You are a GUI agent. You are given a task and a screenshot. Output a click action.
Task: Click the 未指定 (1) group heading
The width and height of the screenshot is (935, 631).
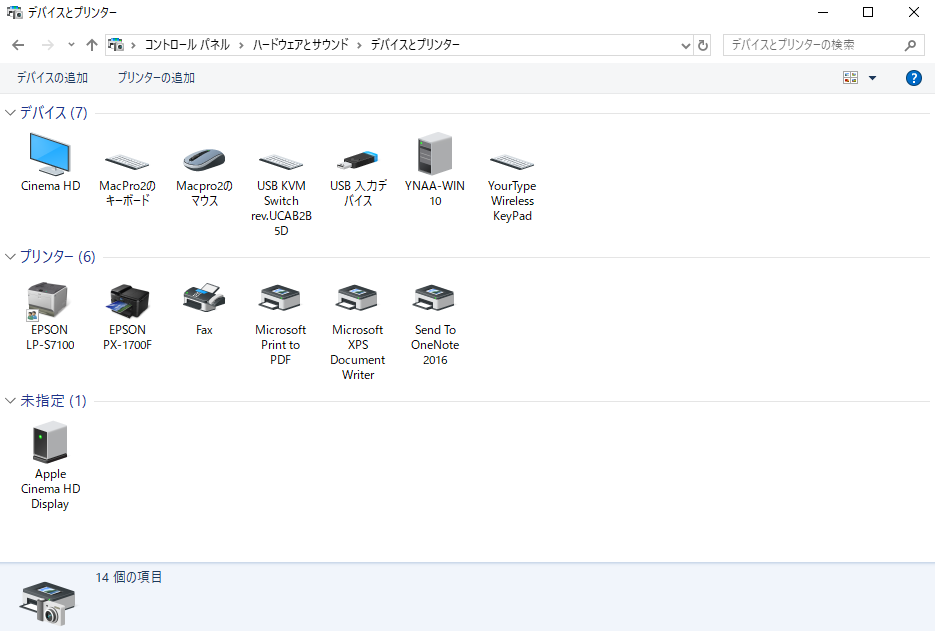[53, 401]
